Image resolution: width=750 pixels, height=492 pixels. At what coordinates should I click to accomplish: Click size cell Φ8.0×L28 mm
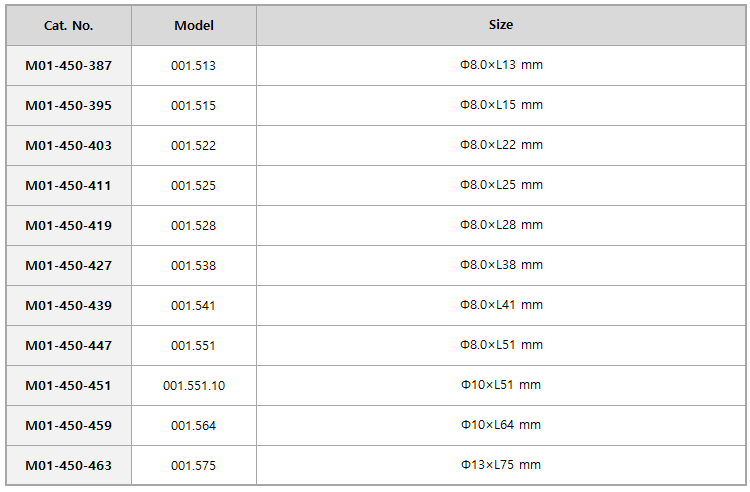tap(501, 225)
